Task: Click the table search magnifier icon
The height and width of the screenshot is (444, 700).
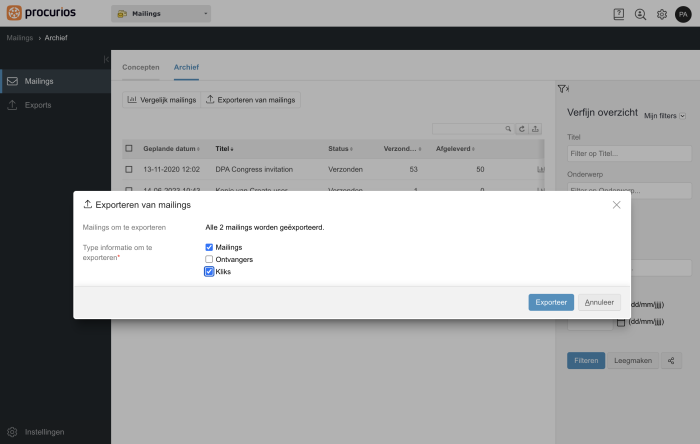Action: tap(508, 129)
